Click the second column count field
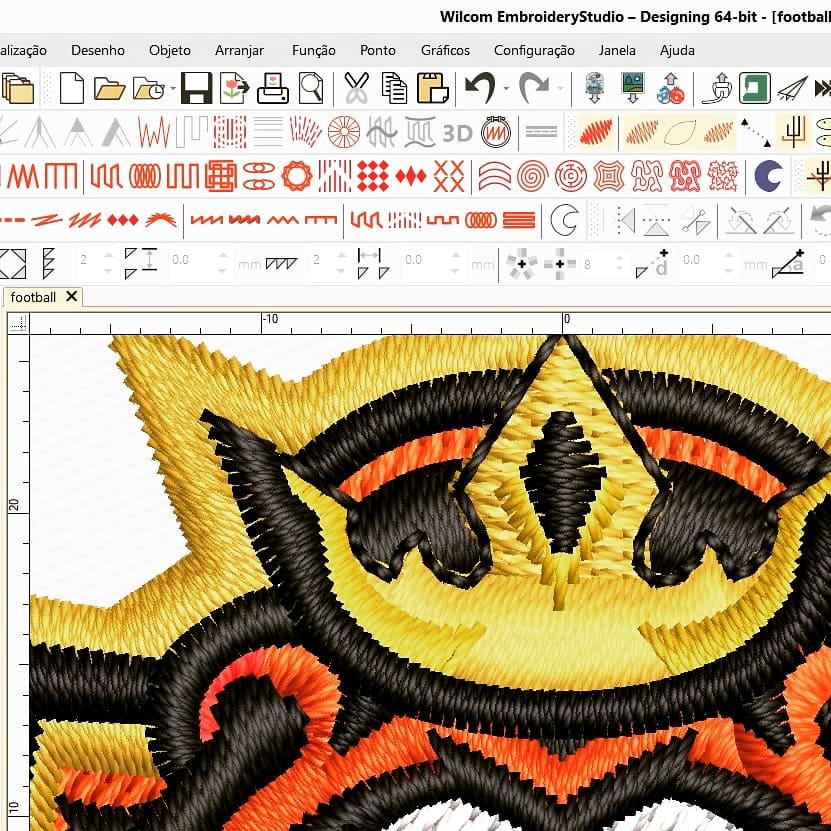This screenshot has height=831, width=831. tap(322, 260)
